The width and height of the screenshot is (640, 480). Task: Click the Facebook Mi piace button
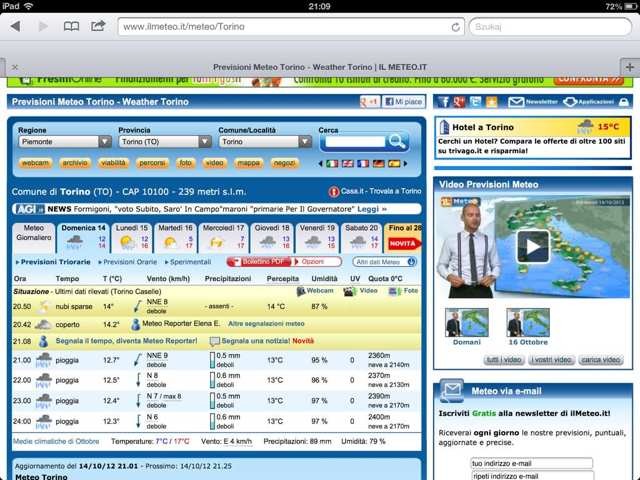pos(403,102)
